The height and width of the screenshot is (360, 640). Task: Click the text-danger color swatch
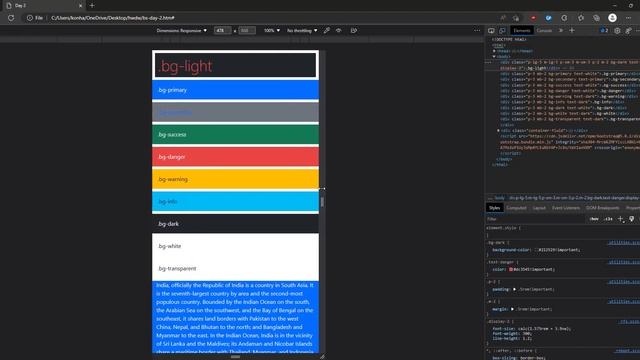pos(511,269)
